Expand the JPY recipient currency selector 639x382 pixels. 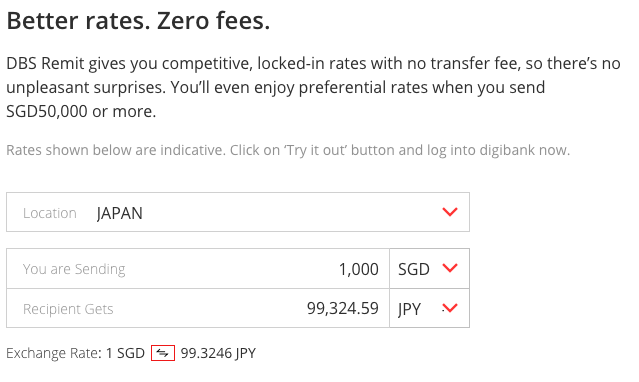(x=429, y=308)
